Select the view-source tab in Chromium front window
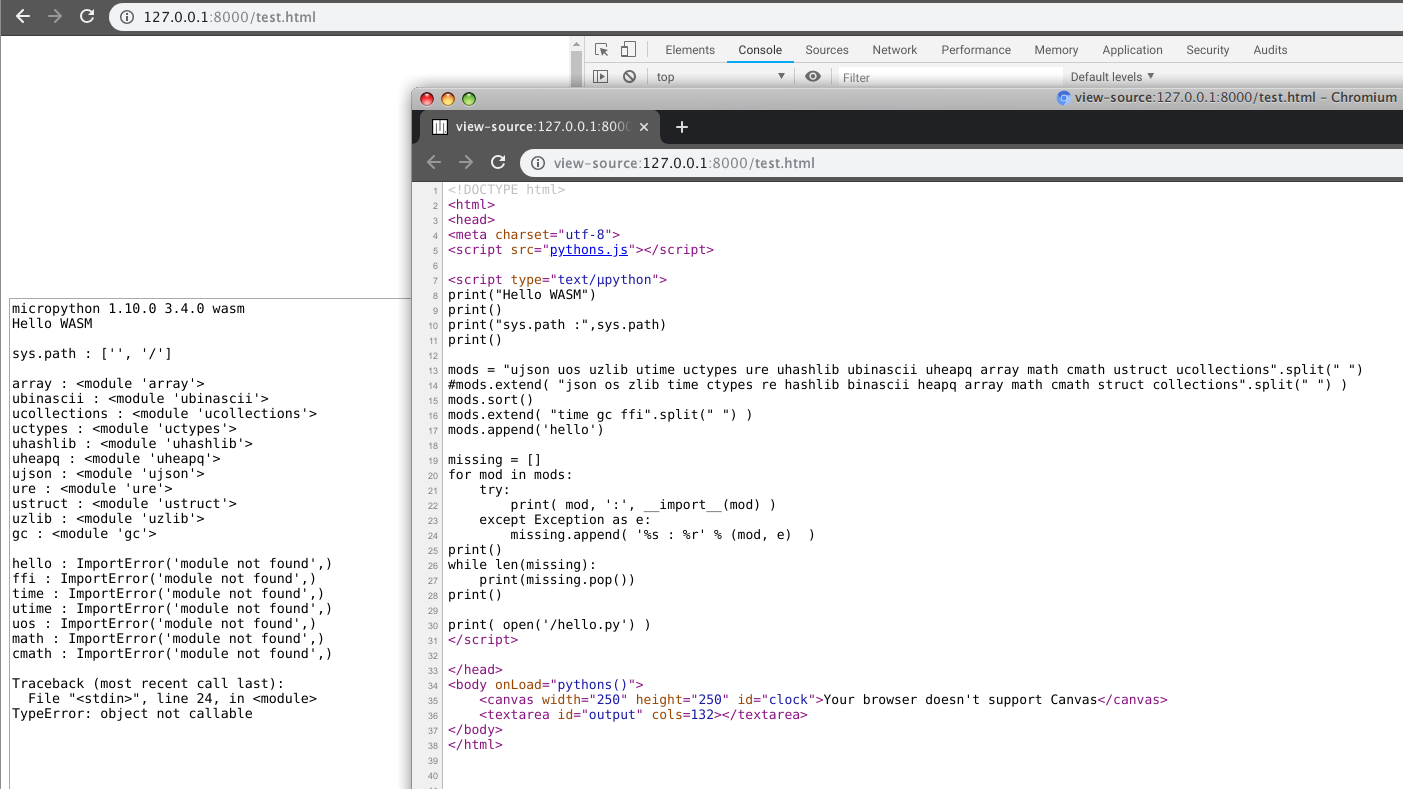Viewport: 1403px width, 789px height. pos(540,127)
